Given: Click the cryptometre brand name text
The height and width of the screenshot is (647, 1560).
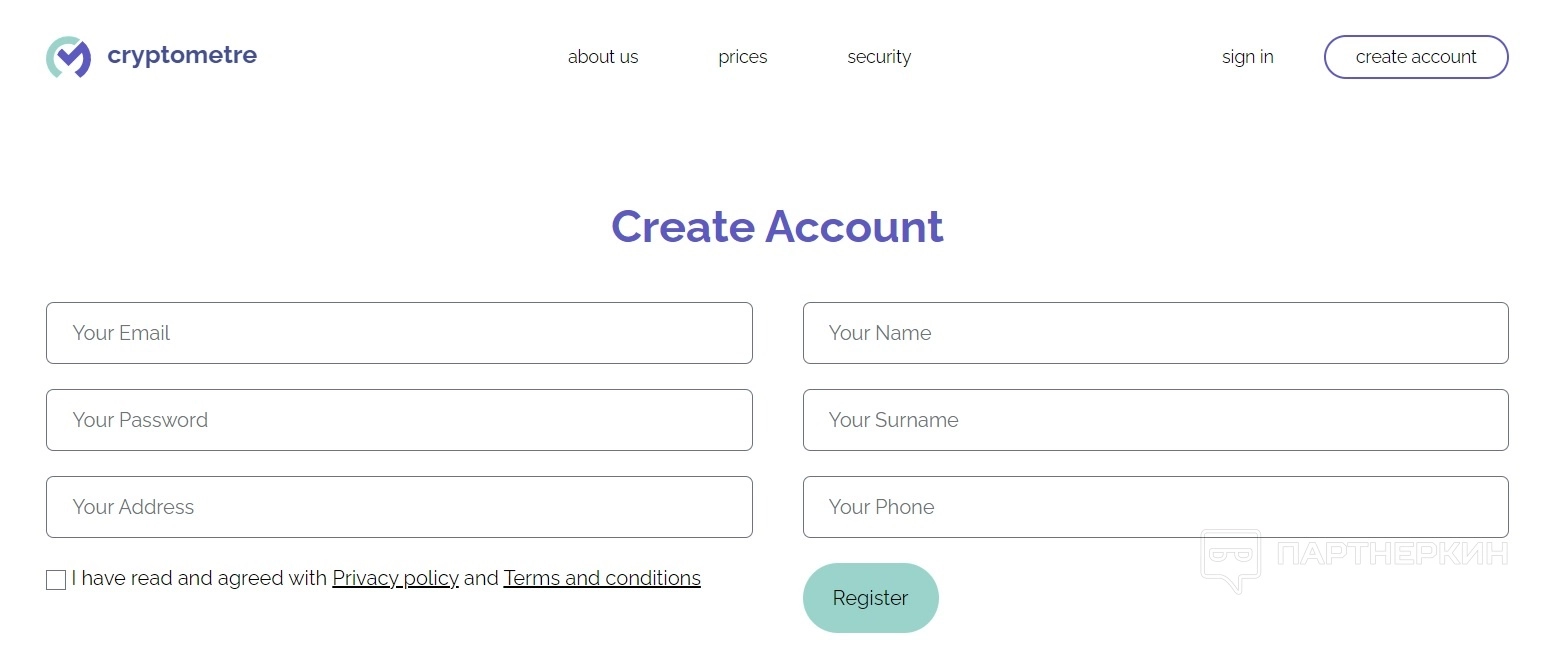Looking at the screenshot, I should coord(182,56).
